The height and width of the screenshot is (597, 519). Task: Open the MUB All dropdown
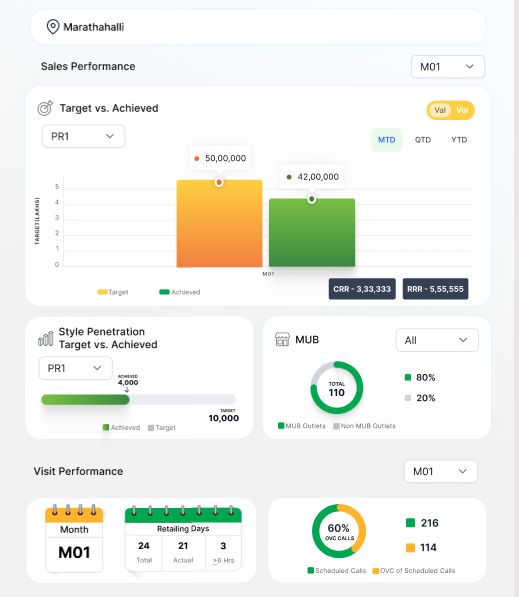437,340
